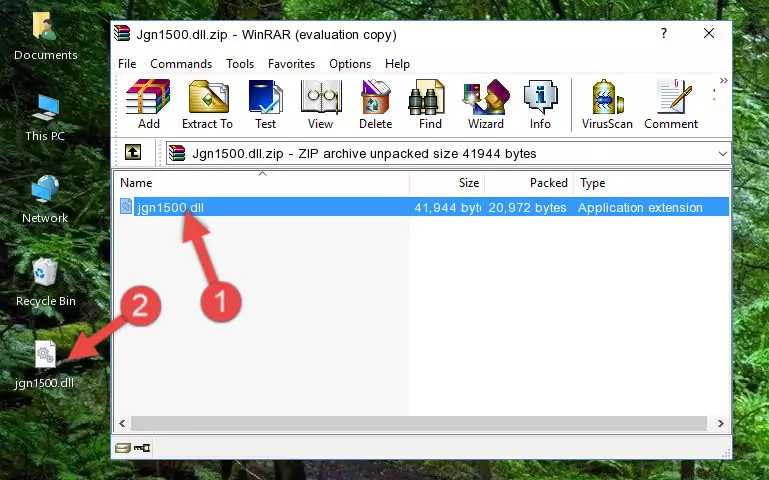Open the Tools menu

point(240,64)
